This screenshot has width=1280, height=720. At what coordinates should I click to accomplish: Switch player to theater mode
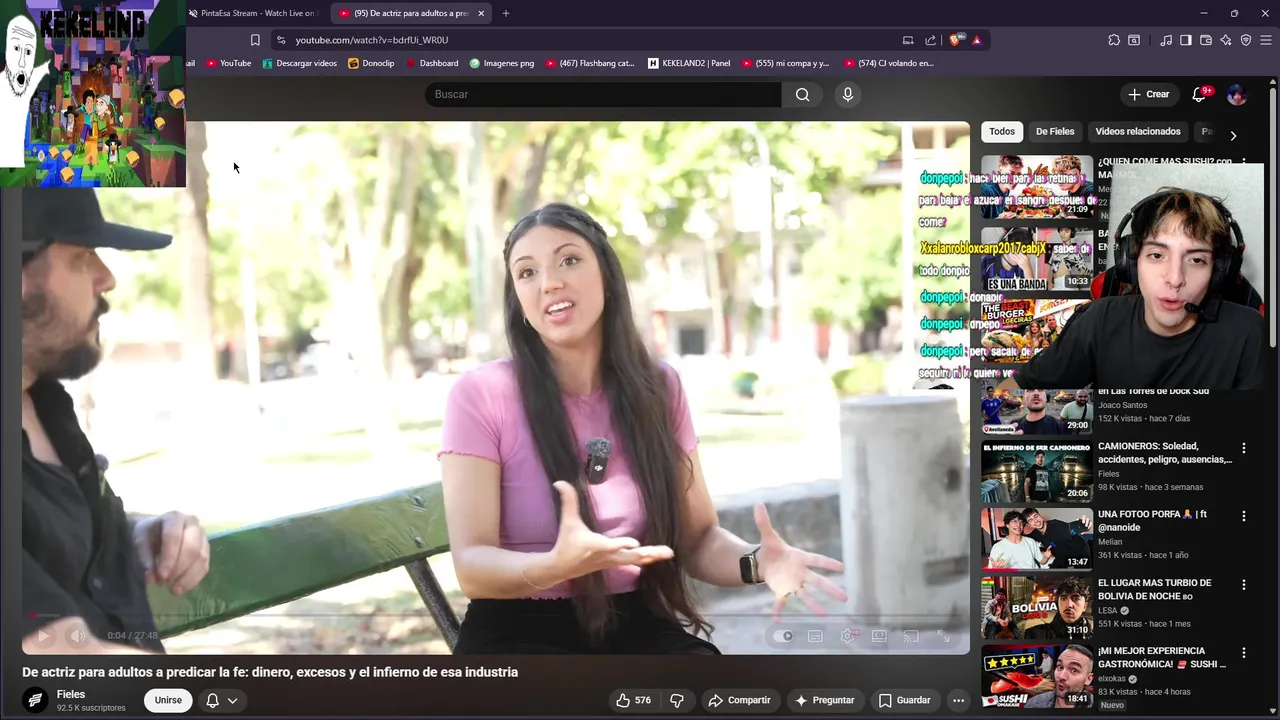coord(879,636)
